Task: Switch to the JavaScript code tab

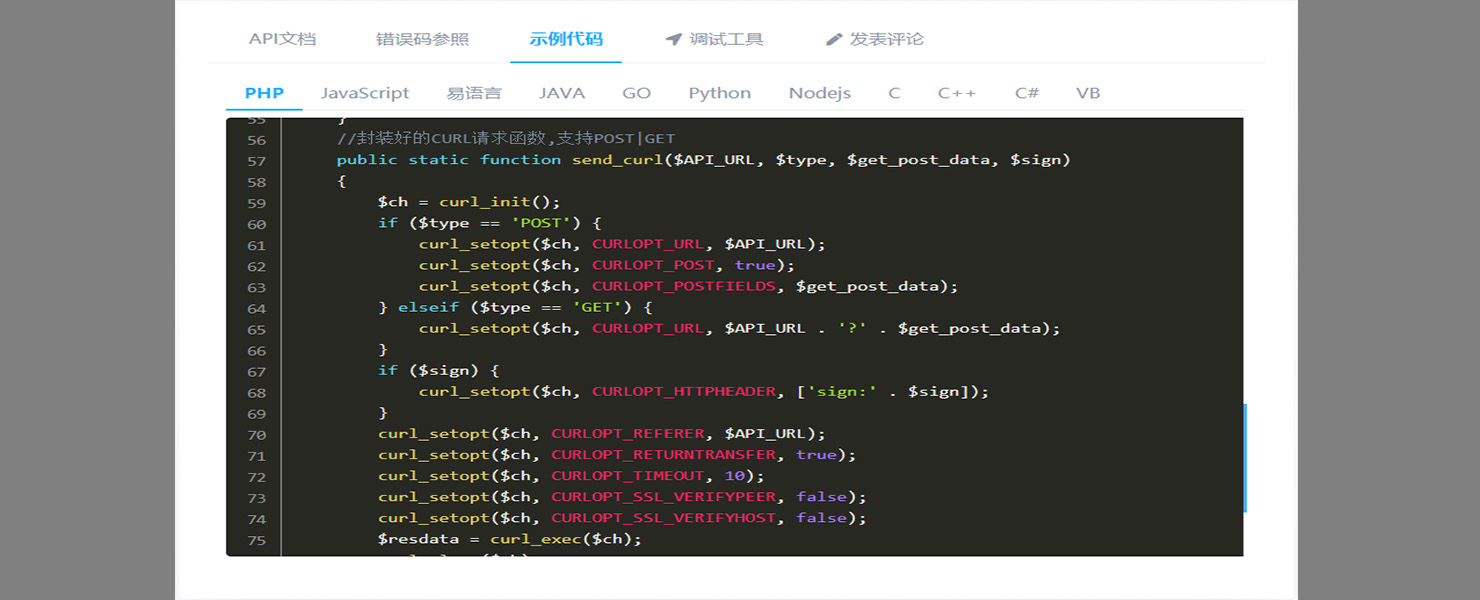Action: pyautogui.click(x=365, y=93)
